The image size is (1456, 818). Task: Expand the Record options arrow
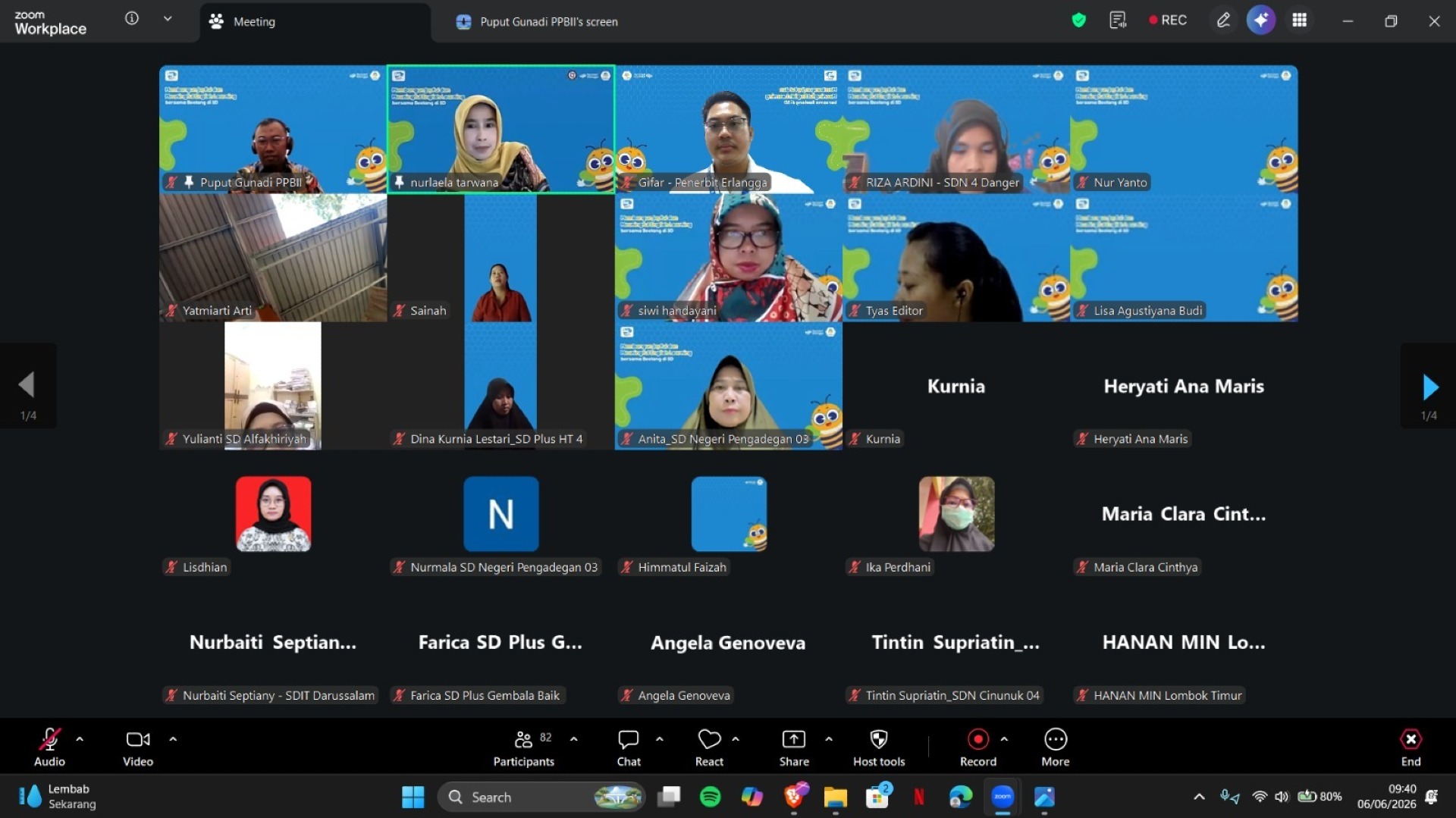pos(1005,738)
